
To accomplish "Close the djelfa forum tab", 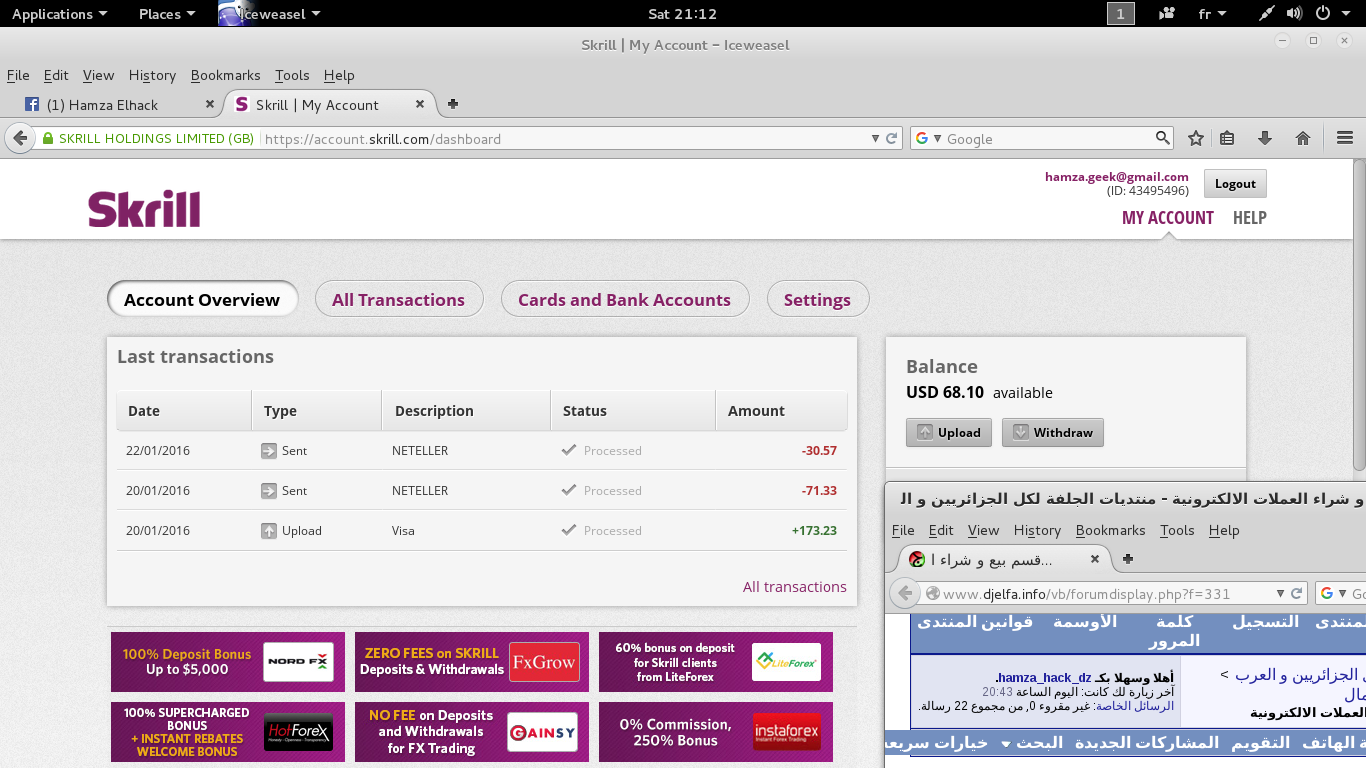I will tap(1094, 559).
